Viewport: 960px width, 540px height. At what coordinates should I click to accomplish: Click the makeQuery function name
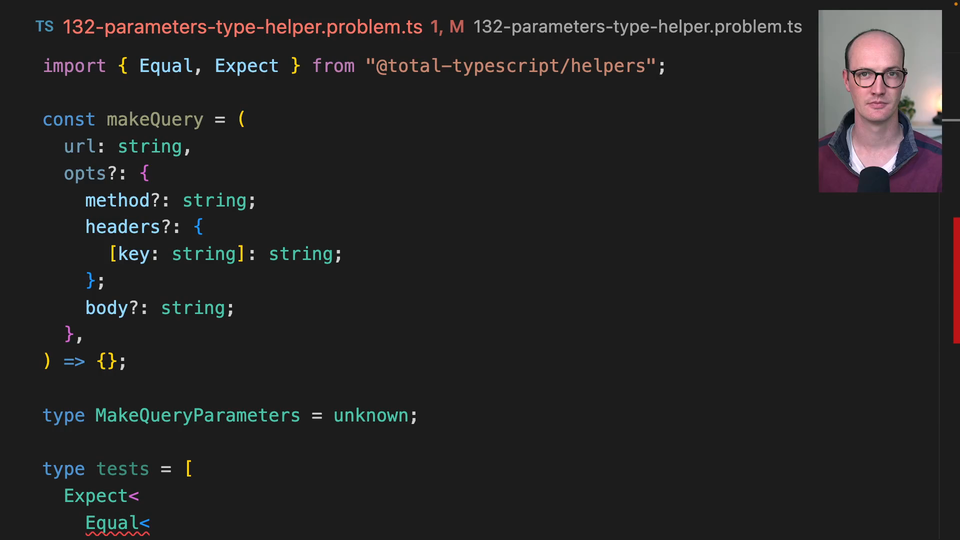click(154, 119)
